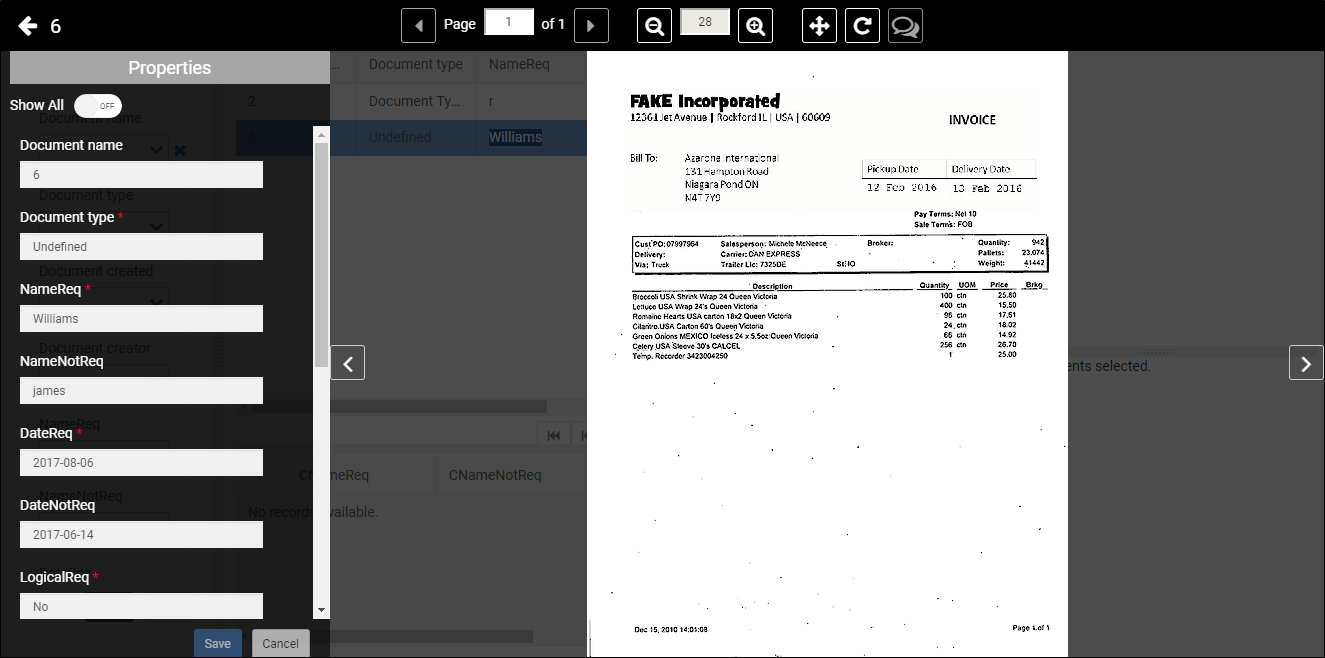
Task: Activate the pan/move tool
Action: 819,26
